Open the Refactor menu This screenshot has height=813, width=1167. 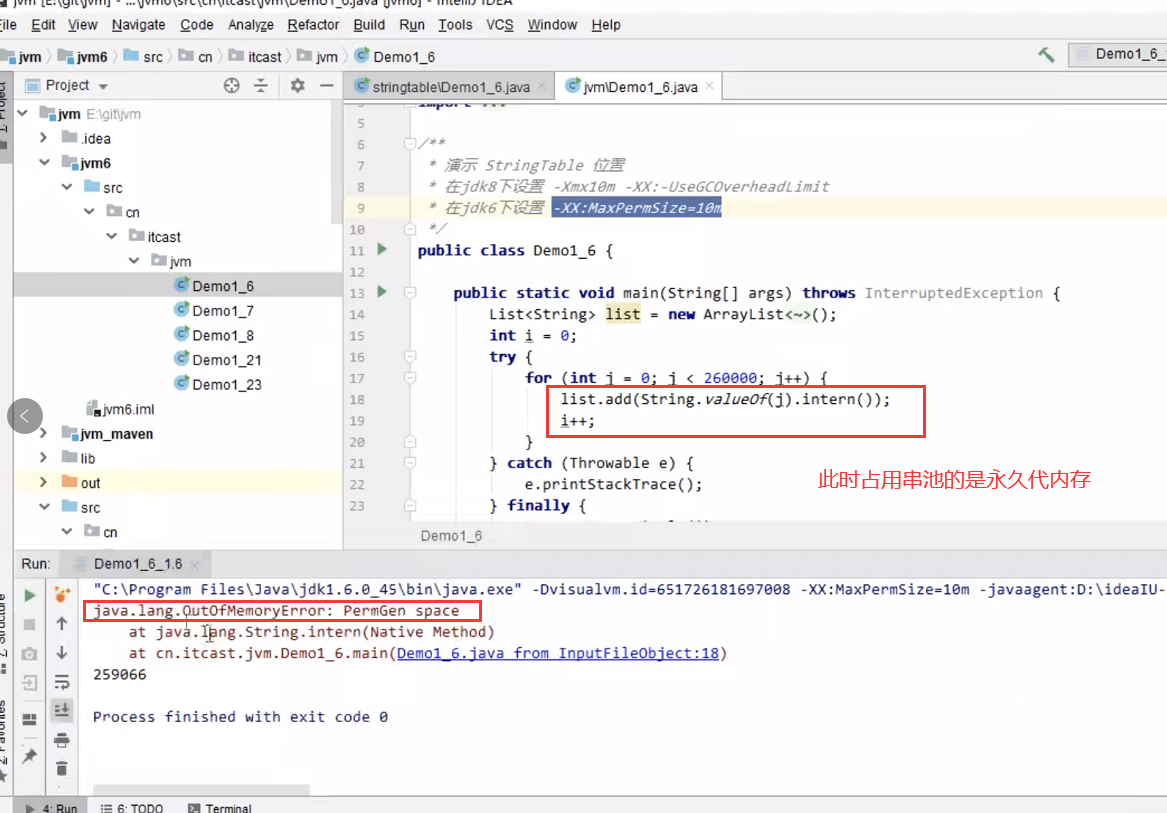(x=313, y=24)
